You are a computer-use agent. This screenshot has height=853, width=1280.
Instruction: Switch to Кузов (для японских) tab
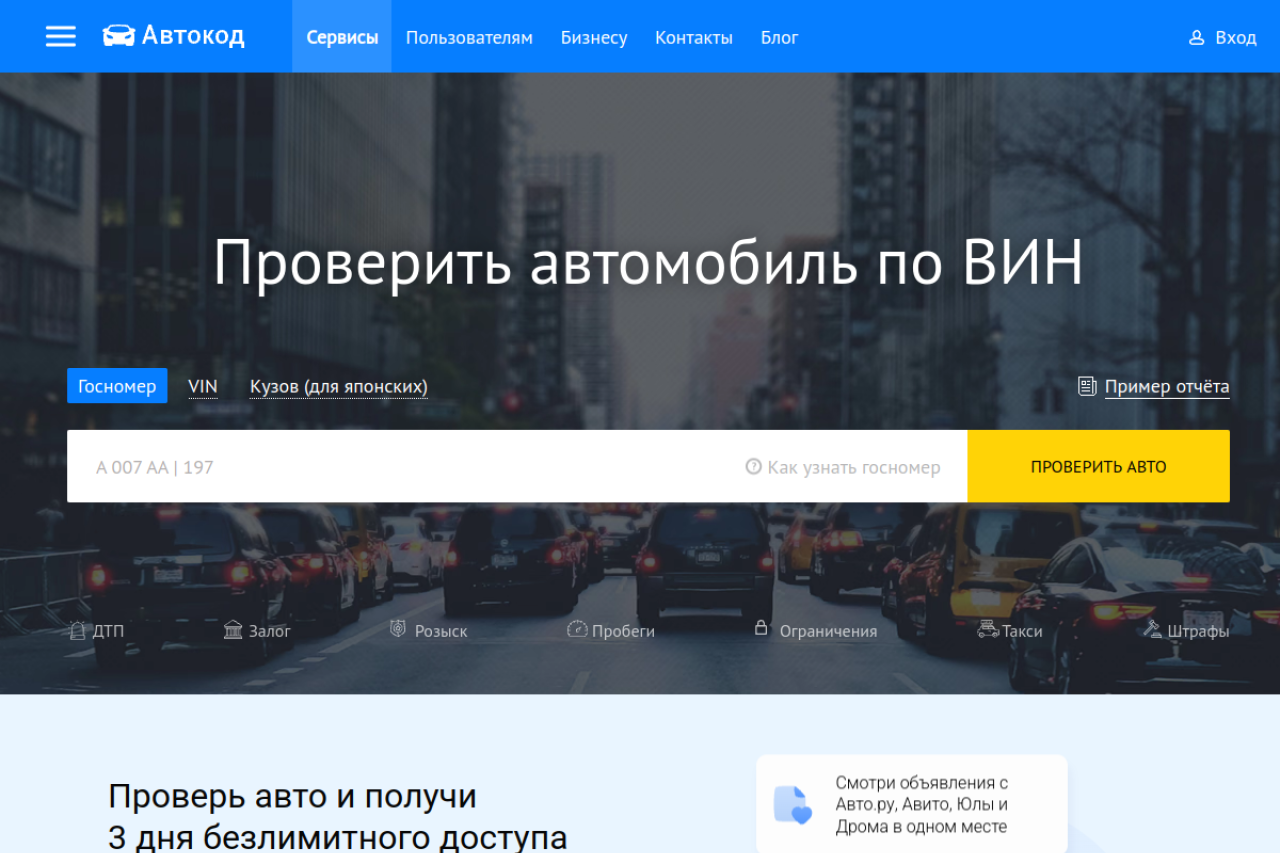pos(338,387)
